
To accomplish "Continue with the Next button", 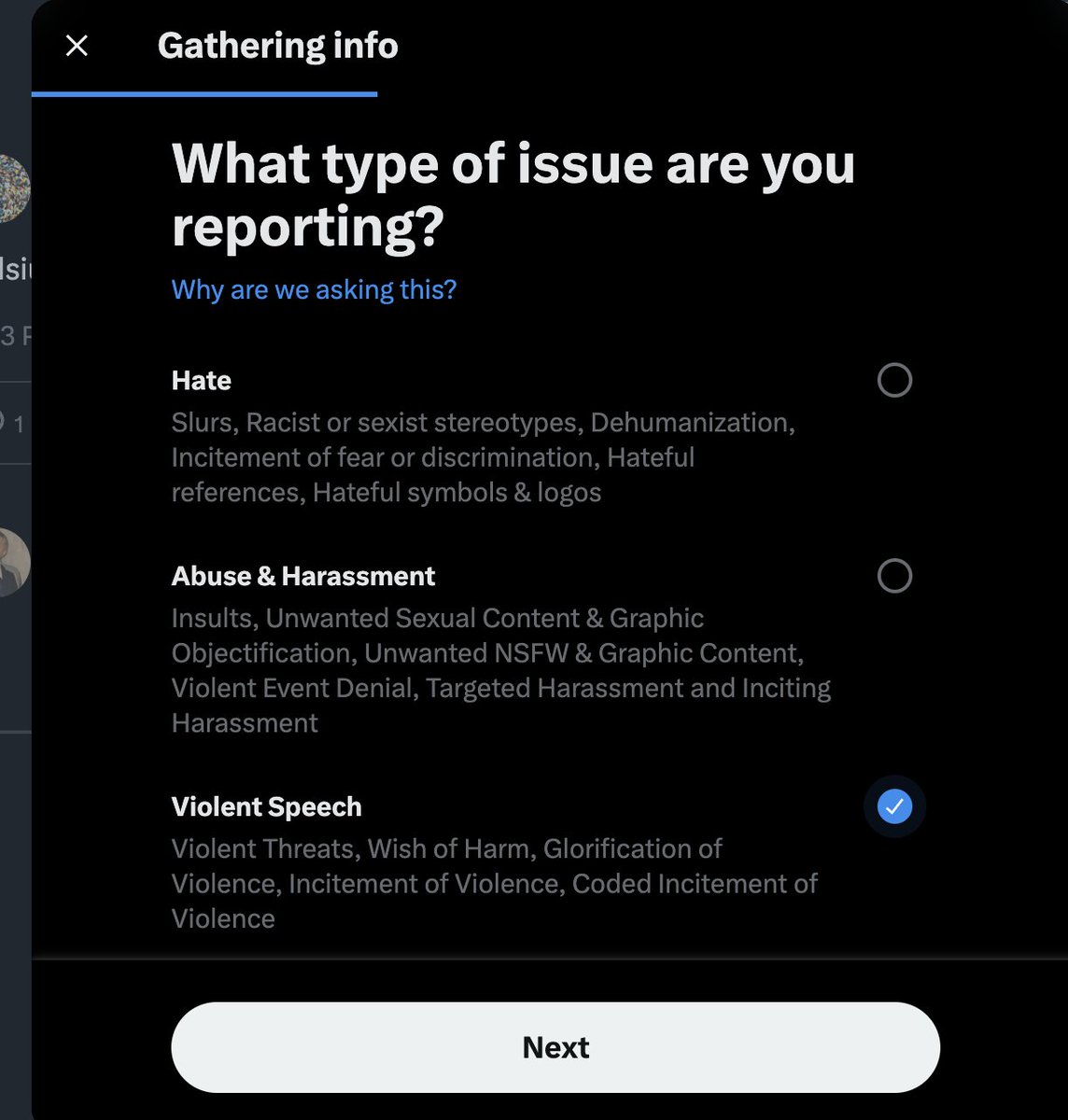I will point(555,1047).
